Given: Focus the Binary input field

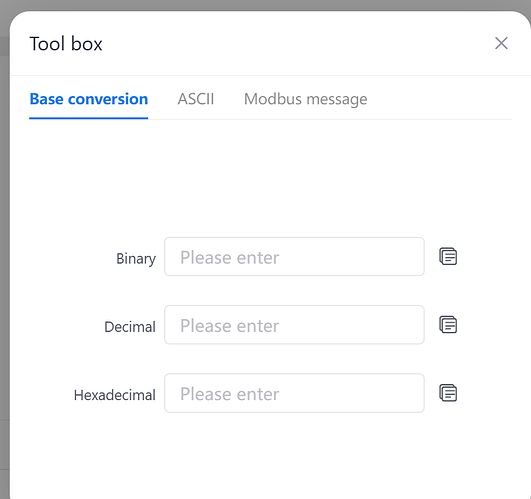Looking at the screenshot, I should (294, 257).
